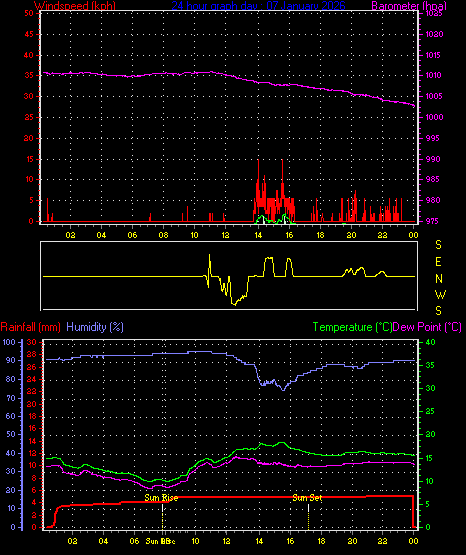The image size is (466, 555).
Task: Click the '50' value on the windspeed axis
Action: pos(29,13)
